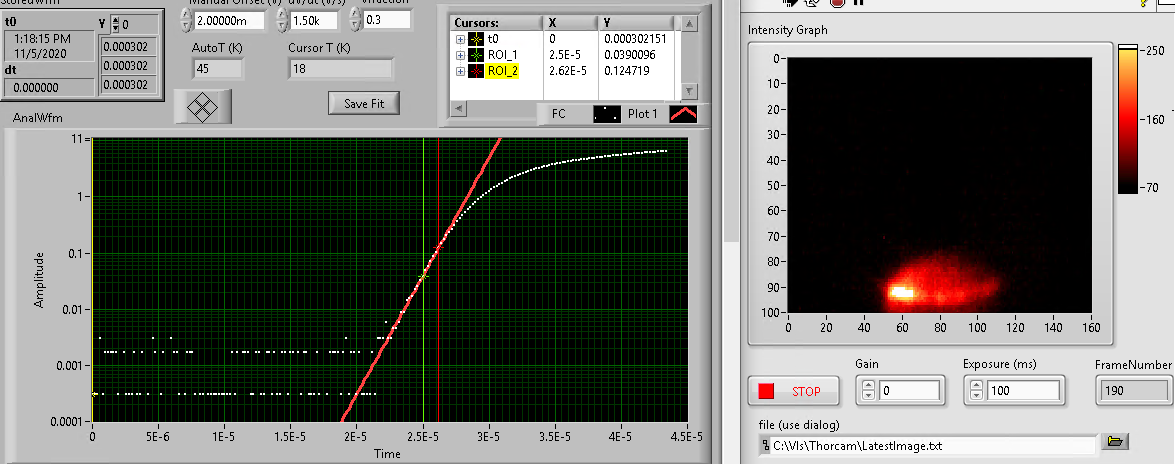The image size is (1175, 464).
Task: Open the file browse folder icon
Action: [x=1117, y=441]
